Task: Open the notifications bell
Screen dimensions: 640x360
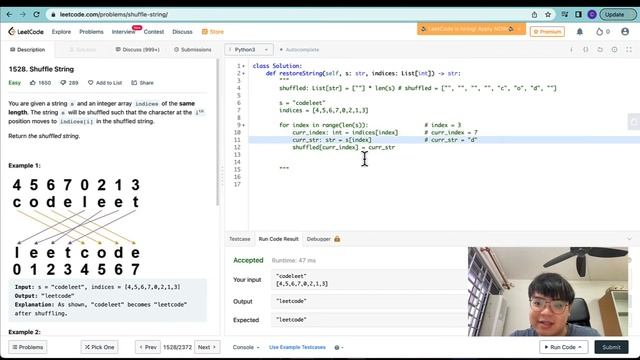Action: 580,31
